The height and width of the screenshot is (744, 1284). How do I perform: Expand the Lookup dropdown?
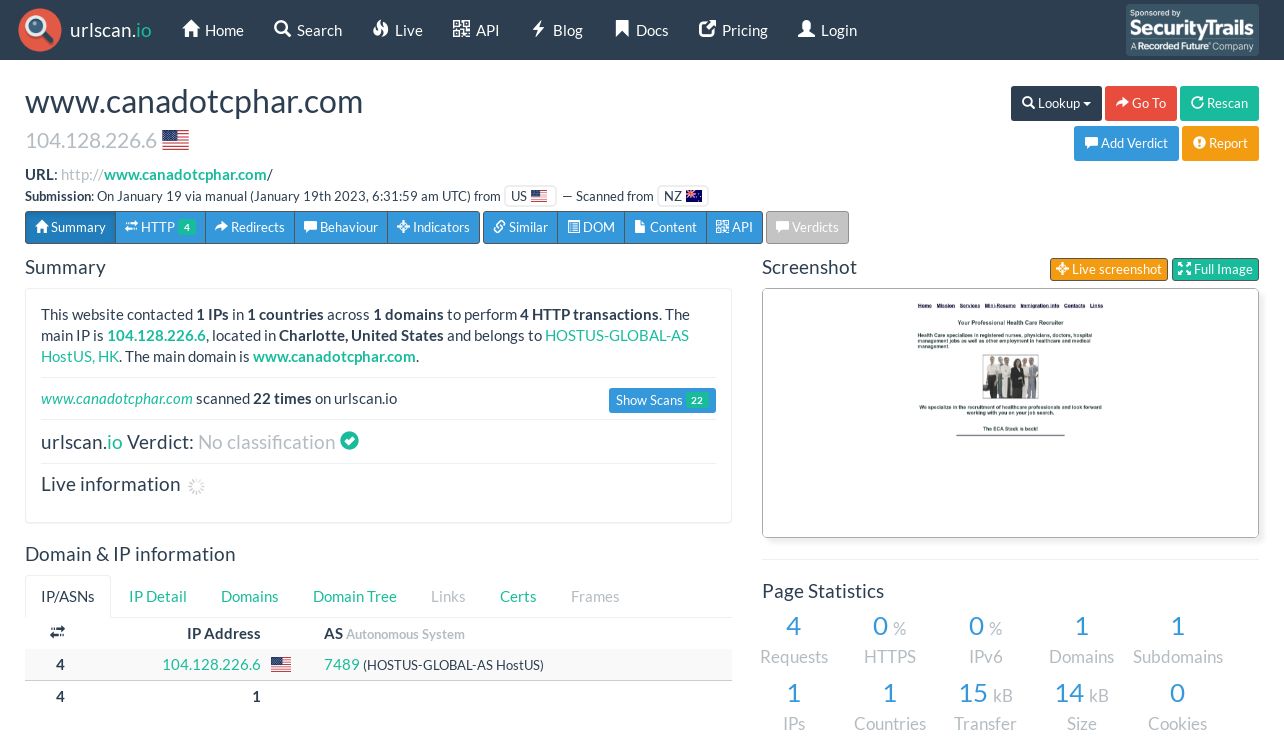tap(1056, 103)
